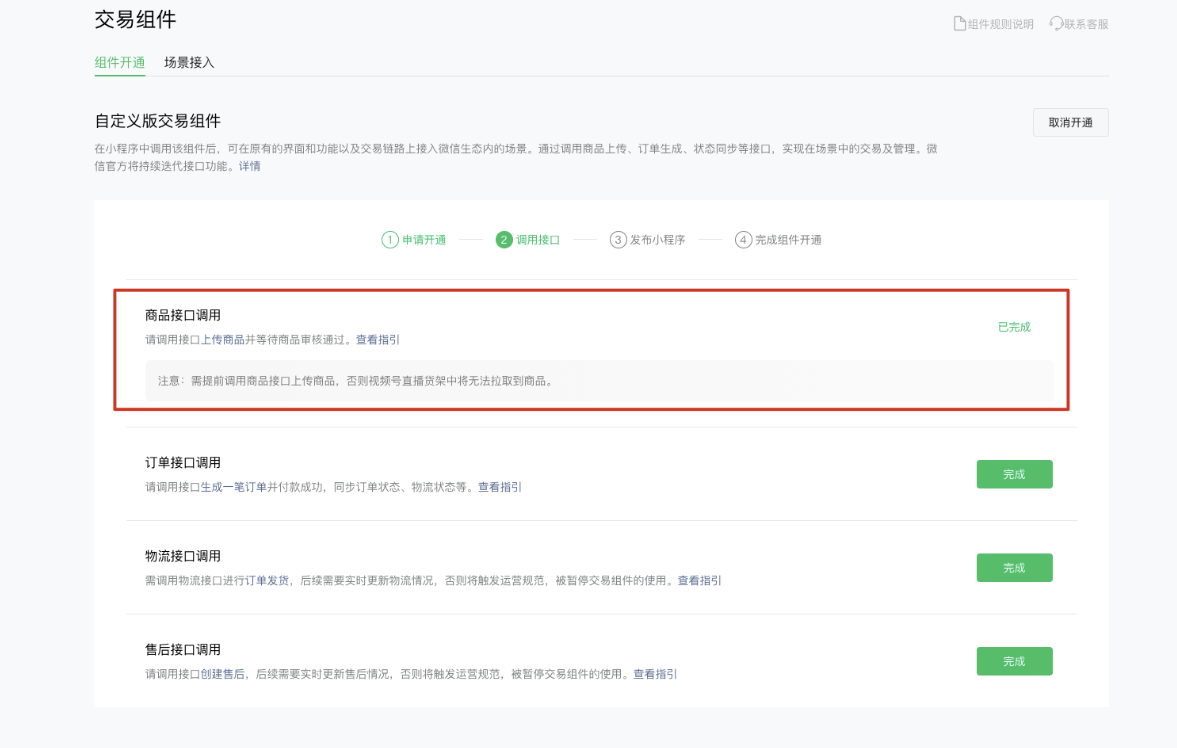Screen dimensions: 1177x748
Task: Click step 1 circle 申请开通
Action: click(389, 240)
